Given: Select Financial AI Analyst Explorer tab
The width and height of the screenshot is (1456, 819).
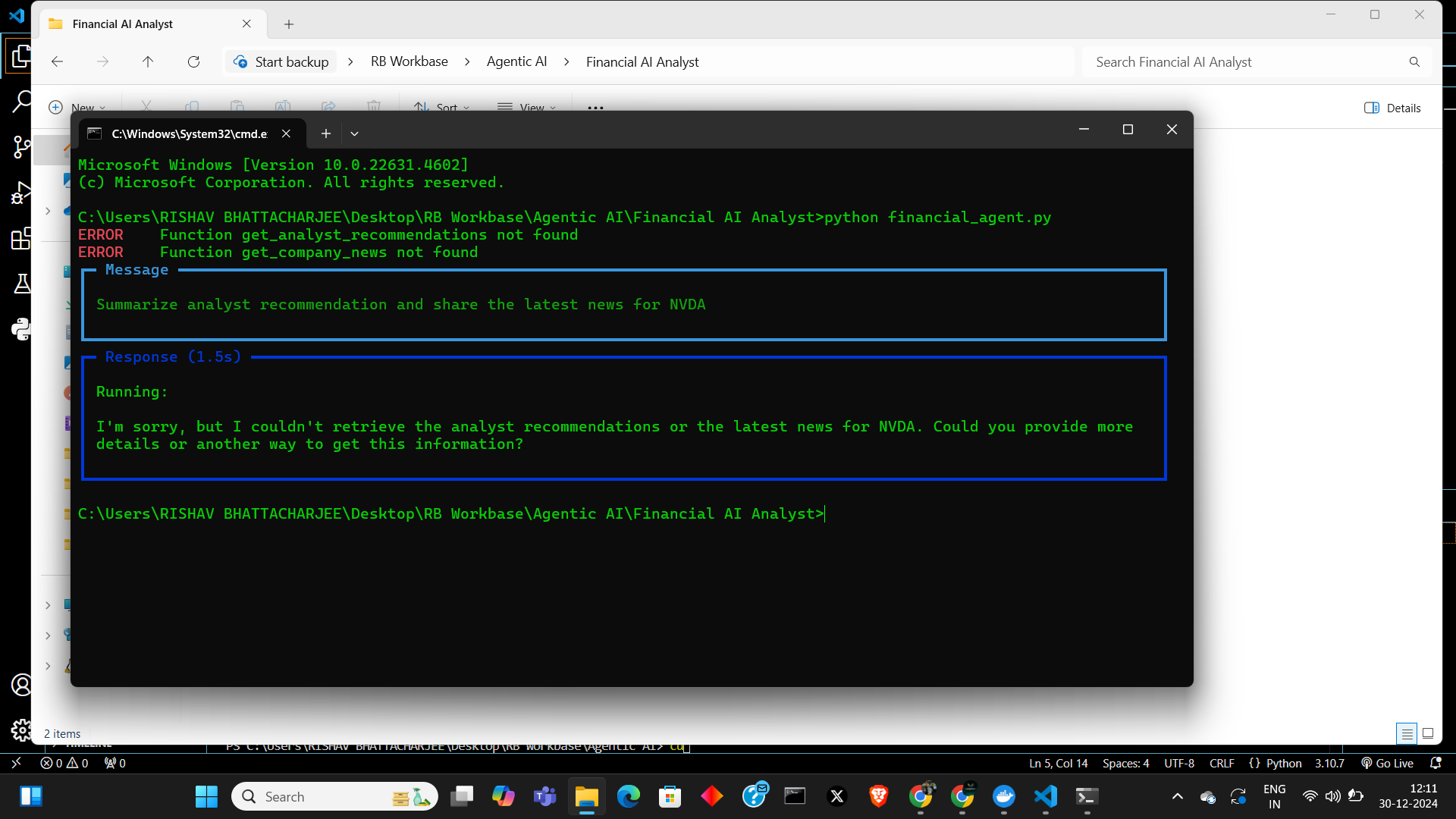Looking at the screenshot, I should (x=152, y=24).
